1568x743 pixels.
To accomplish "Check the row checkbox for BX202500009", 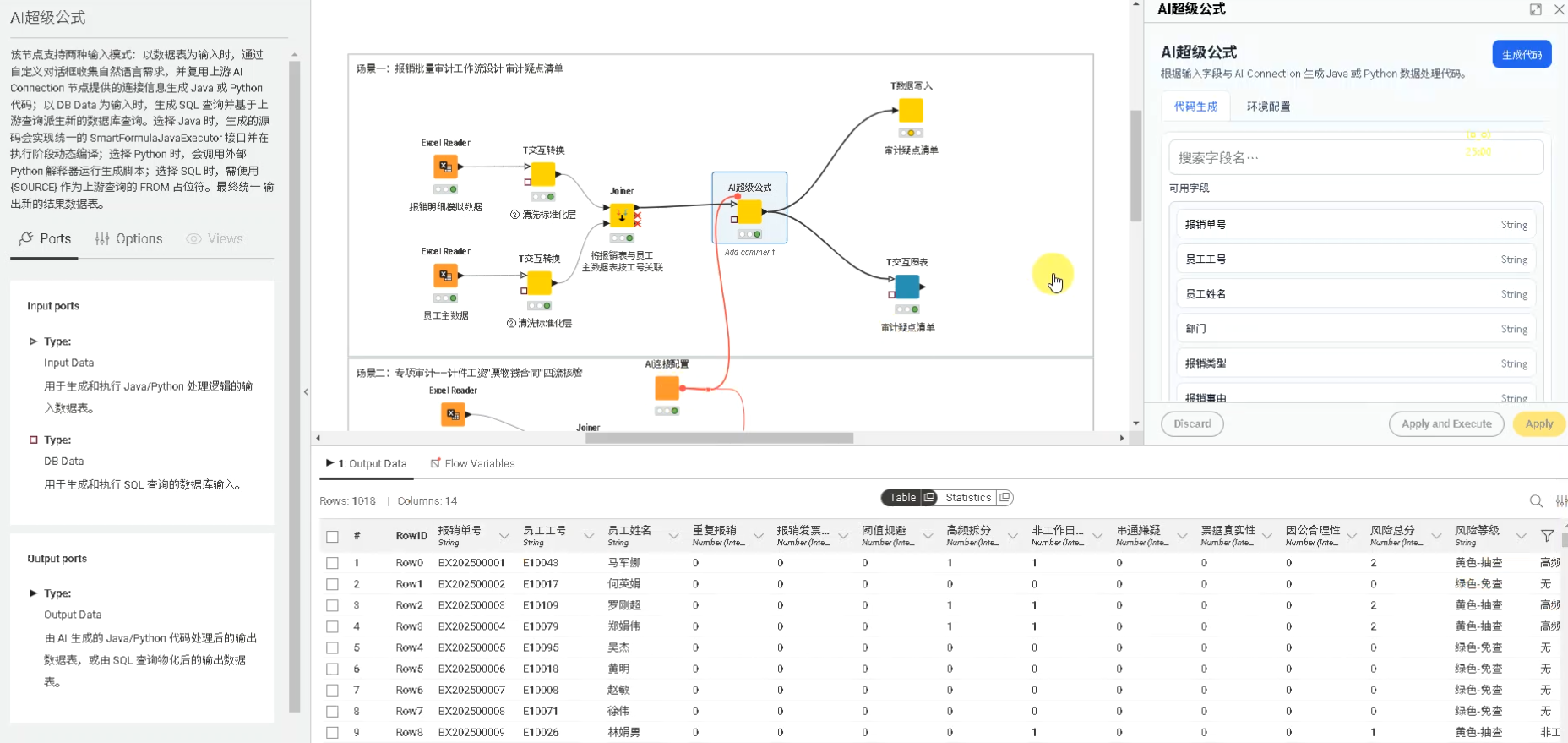I will coord(332,732).
